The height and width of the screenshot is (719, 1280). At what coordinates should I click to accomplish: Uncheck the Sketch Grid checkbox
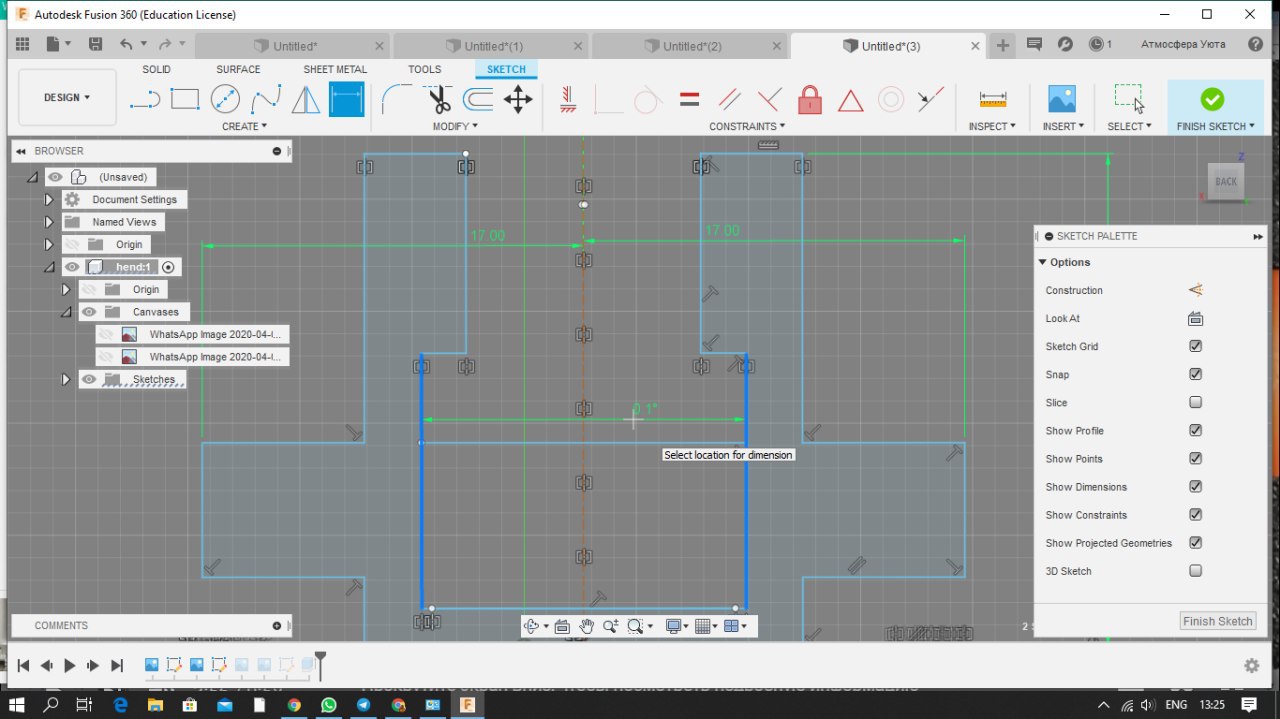coord(1195,346)
